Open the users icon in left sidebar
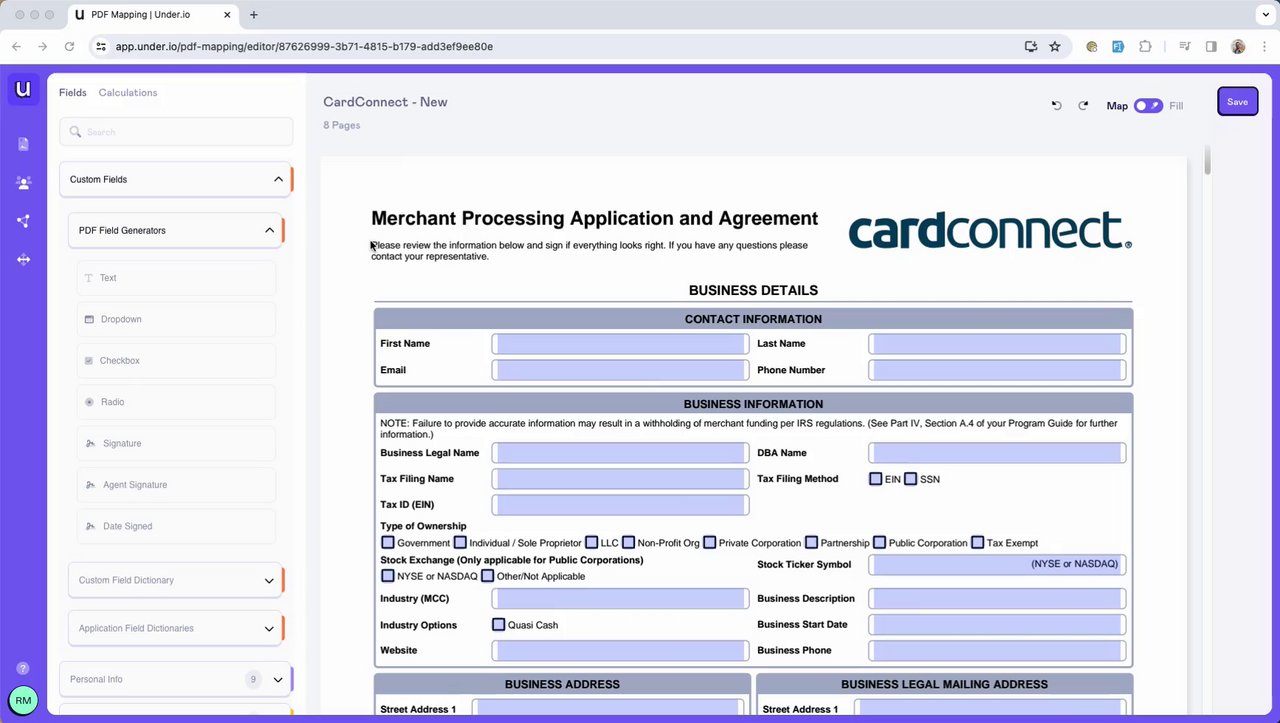This screenshot has width=1280, height=723. (x=23, y=183)
